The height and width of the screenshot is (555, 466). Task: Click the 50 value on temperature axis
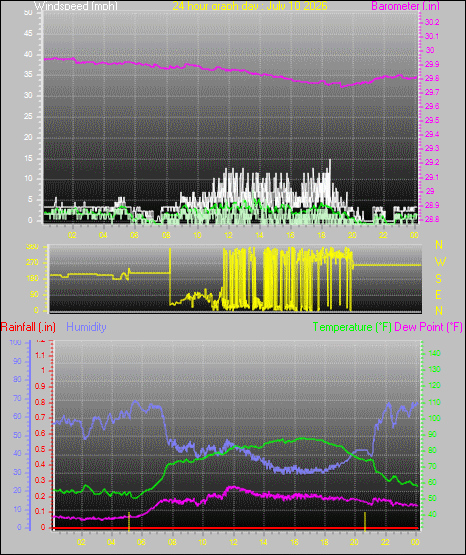432,498
